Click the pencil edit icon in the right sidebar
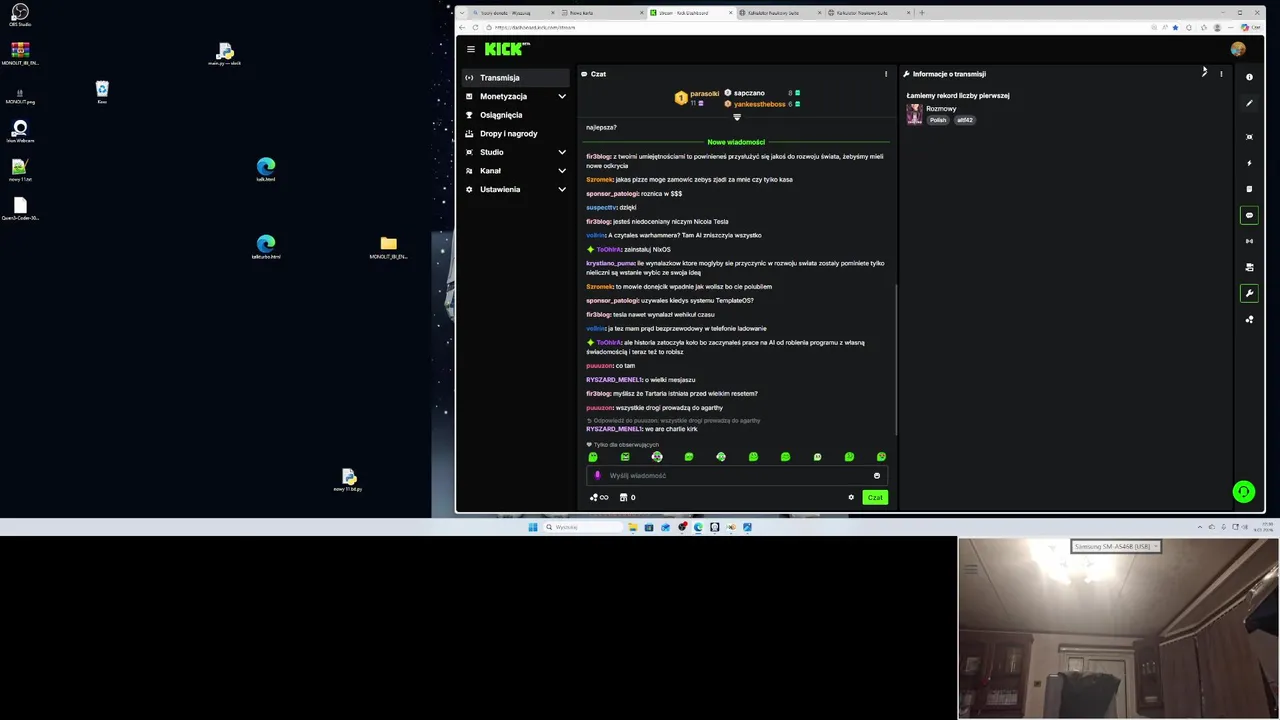This screenshot has width=1280, height=720. (x=1249, y=103)
